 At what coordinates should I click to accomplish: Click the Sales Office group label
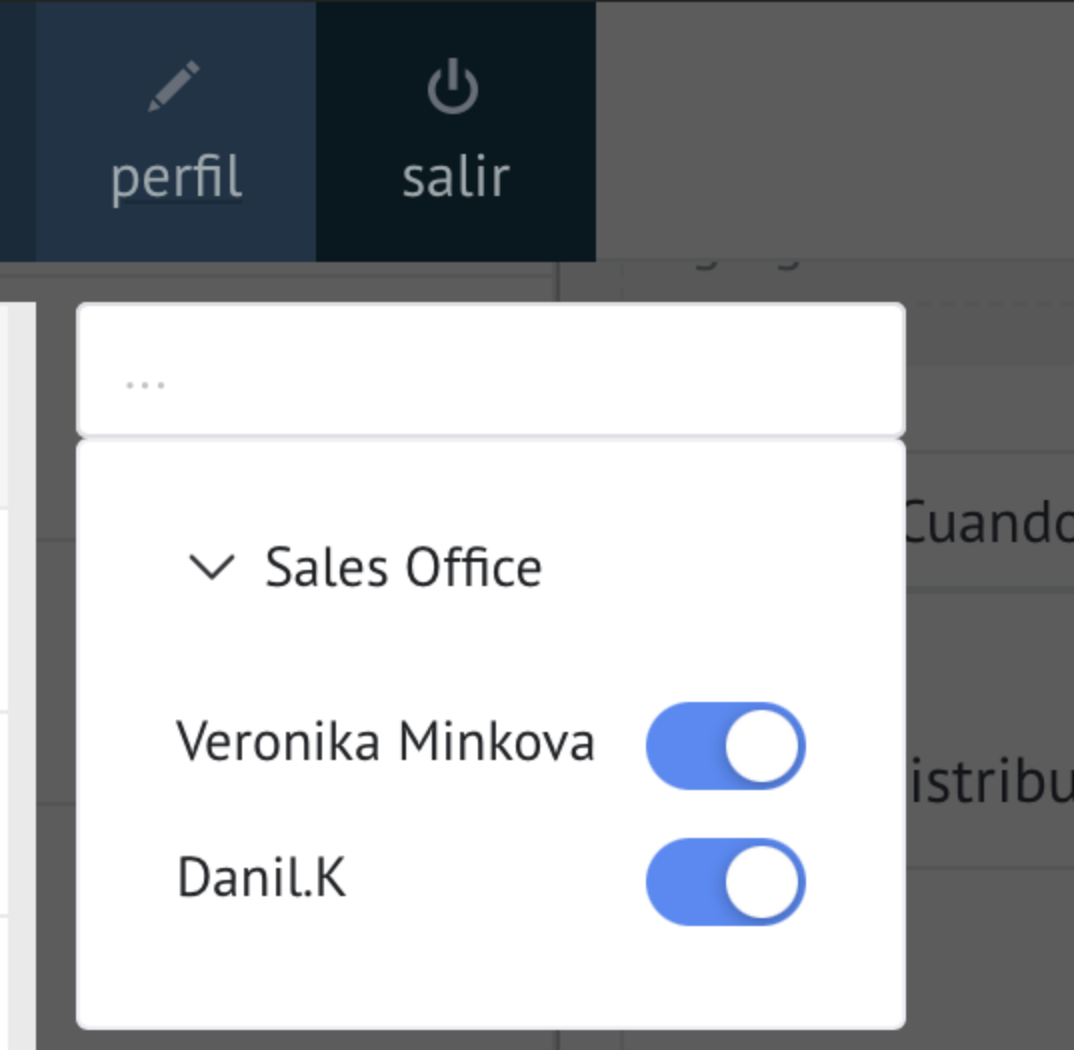(x=403, y=568)
